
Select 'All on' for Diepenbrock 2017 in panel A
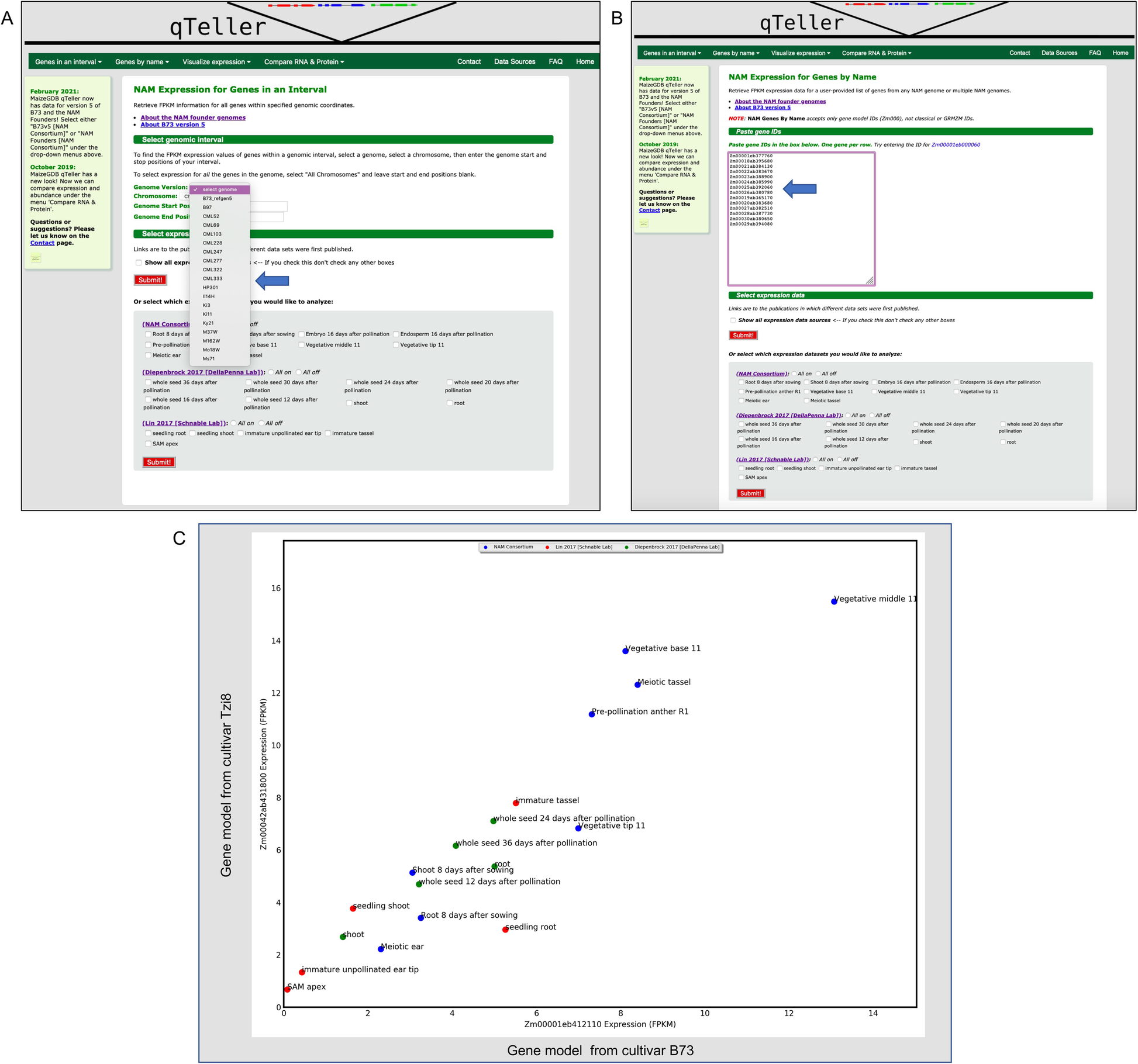click(271, 372)
